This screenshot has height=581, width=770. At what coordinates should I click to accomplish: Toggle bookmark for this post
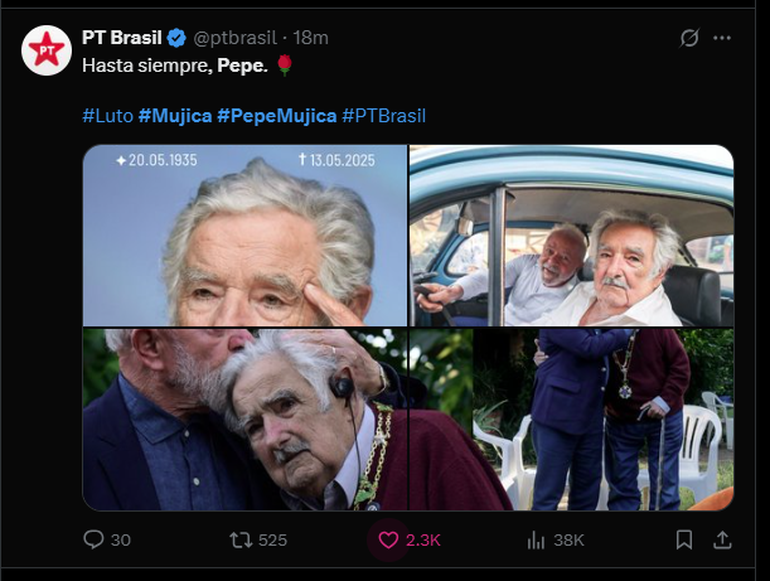pos(684,539)
